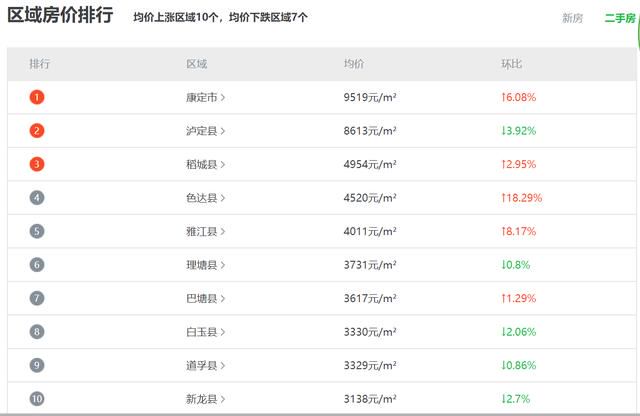The image size is (640, 416).
Task: Click the gray rank 4 badge
Action: [x=37, y=198]
